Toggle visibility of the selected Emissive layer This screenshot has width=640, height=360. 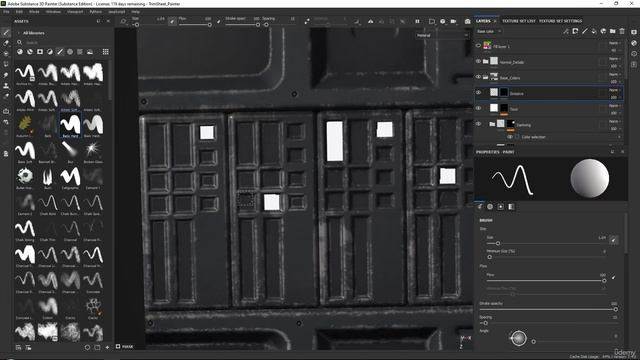point(478,93)
